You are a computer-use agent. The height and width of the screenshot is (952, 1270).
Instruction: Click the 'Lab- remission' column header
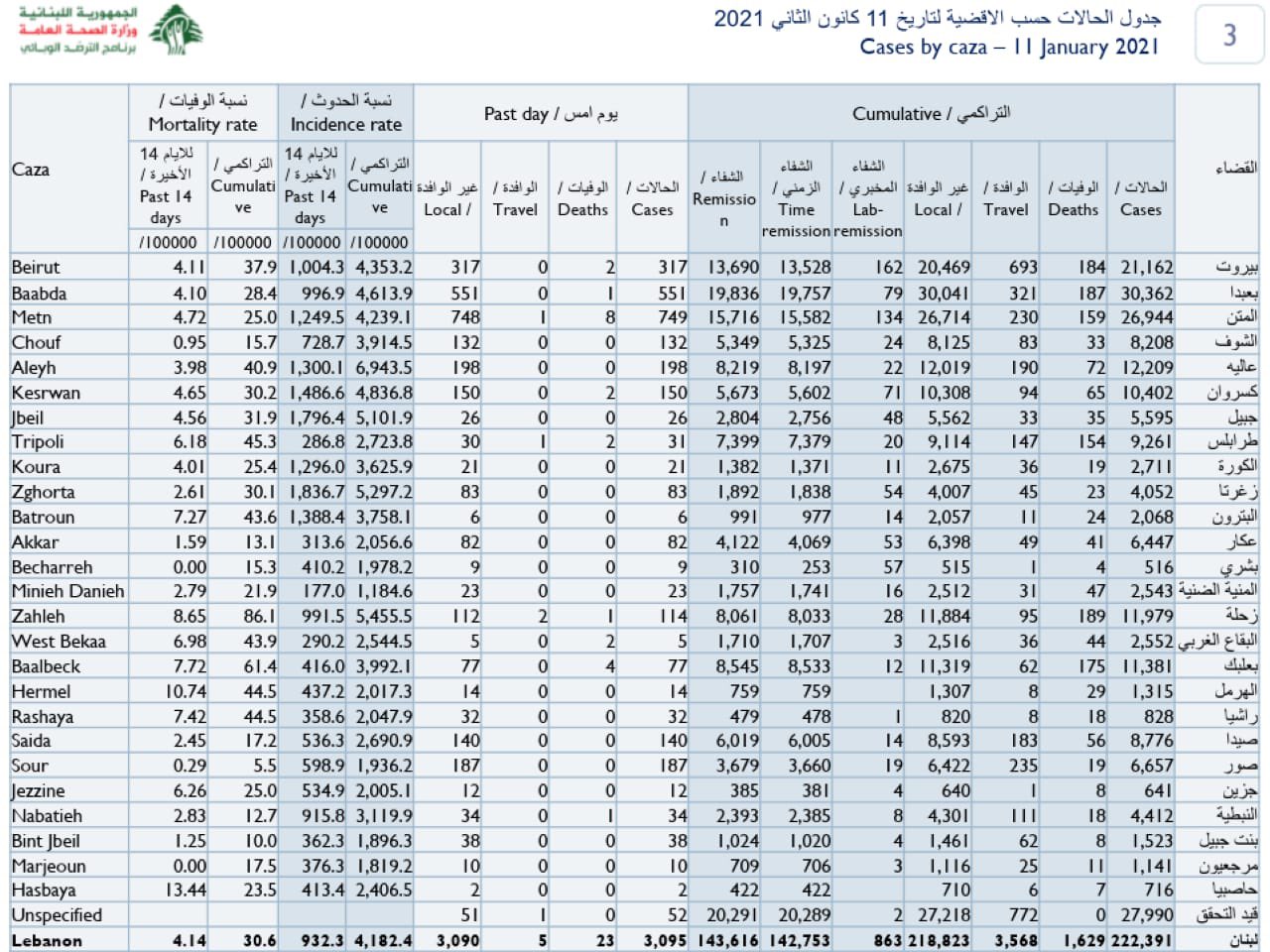click(868, 198)
